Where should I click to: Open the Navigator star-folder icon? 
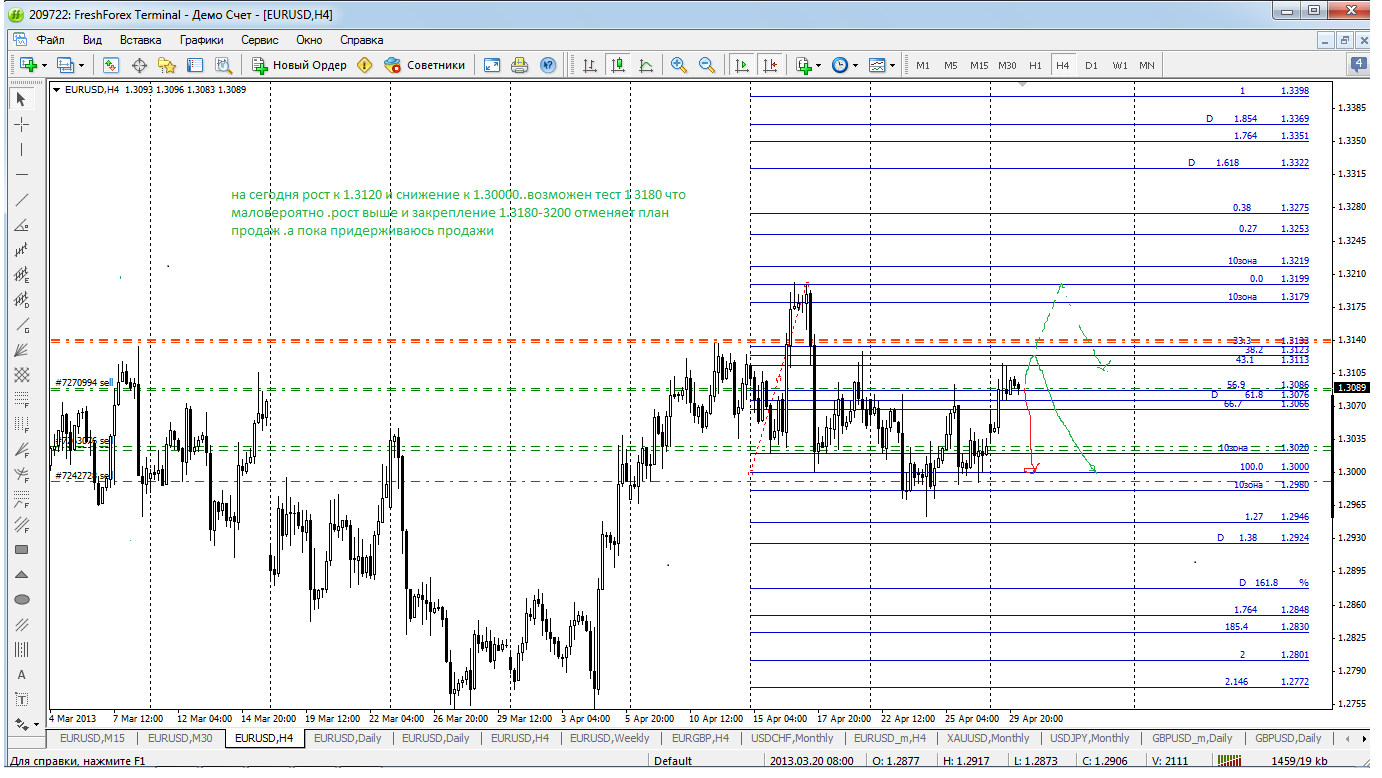click(x=167, y=65)
